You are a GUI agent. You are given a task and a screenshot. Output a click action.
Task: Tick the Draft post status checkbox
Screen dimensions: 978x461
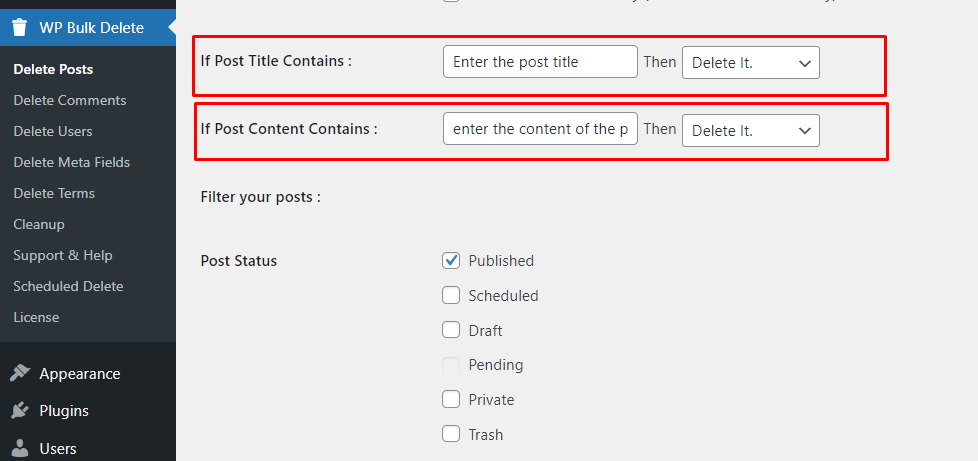tap(451, 331)
